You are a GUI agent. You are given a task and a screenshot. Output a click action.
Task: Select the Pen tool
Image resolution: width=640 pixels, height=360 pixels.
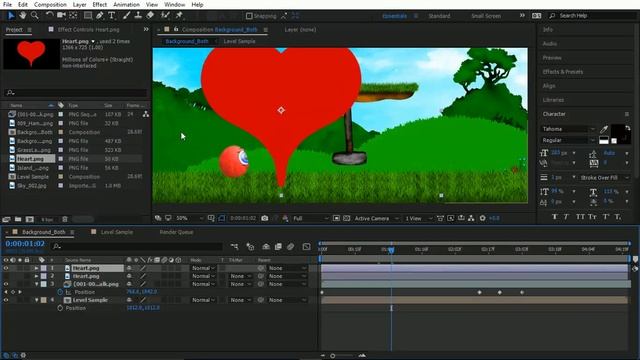point(100,16)
